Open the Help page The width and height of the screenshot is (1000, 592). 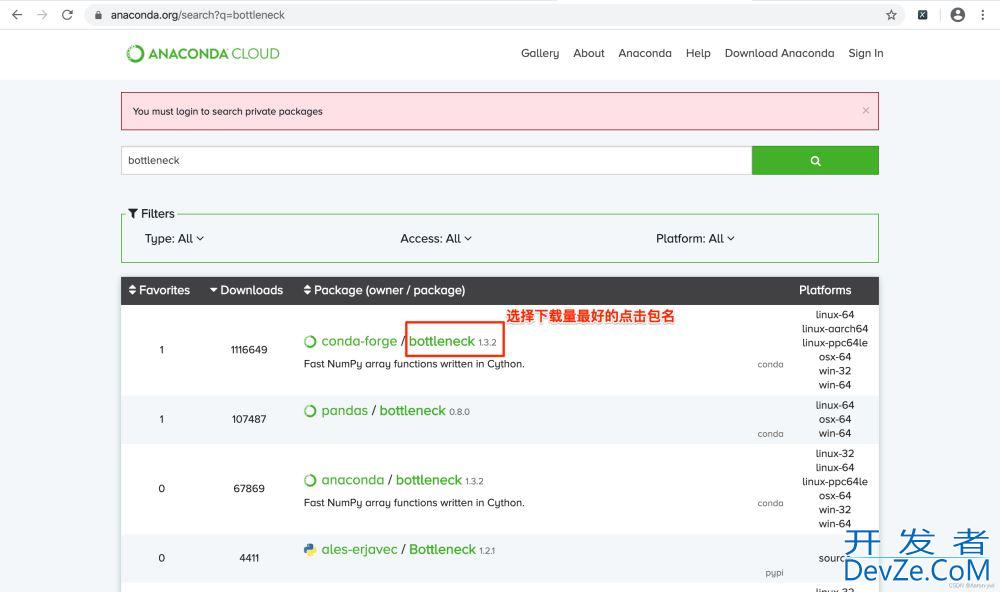coord(698,54)
